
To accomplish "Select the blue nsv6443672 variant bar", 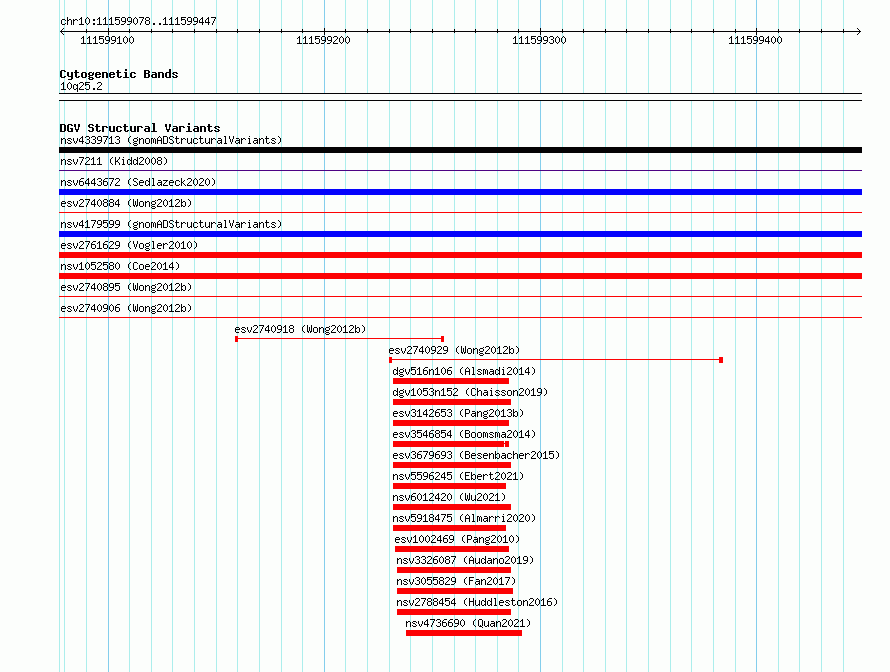I will [460, 192].
